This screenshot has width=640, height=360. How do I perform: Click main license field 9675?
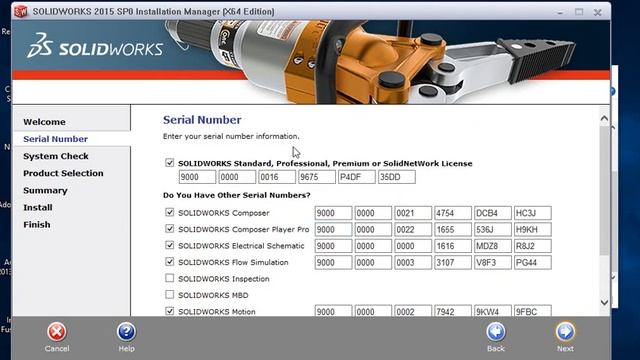point(317,177)
